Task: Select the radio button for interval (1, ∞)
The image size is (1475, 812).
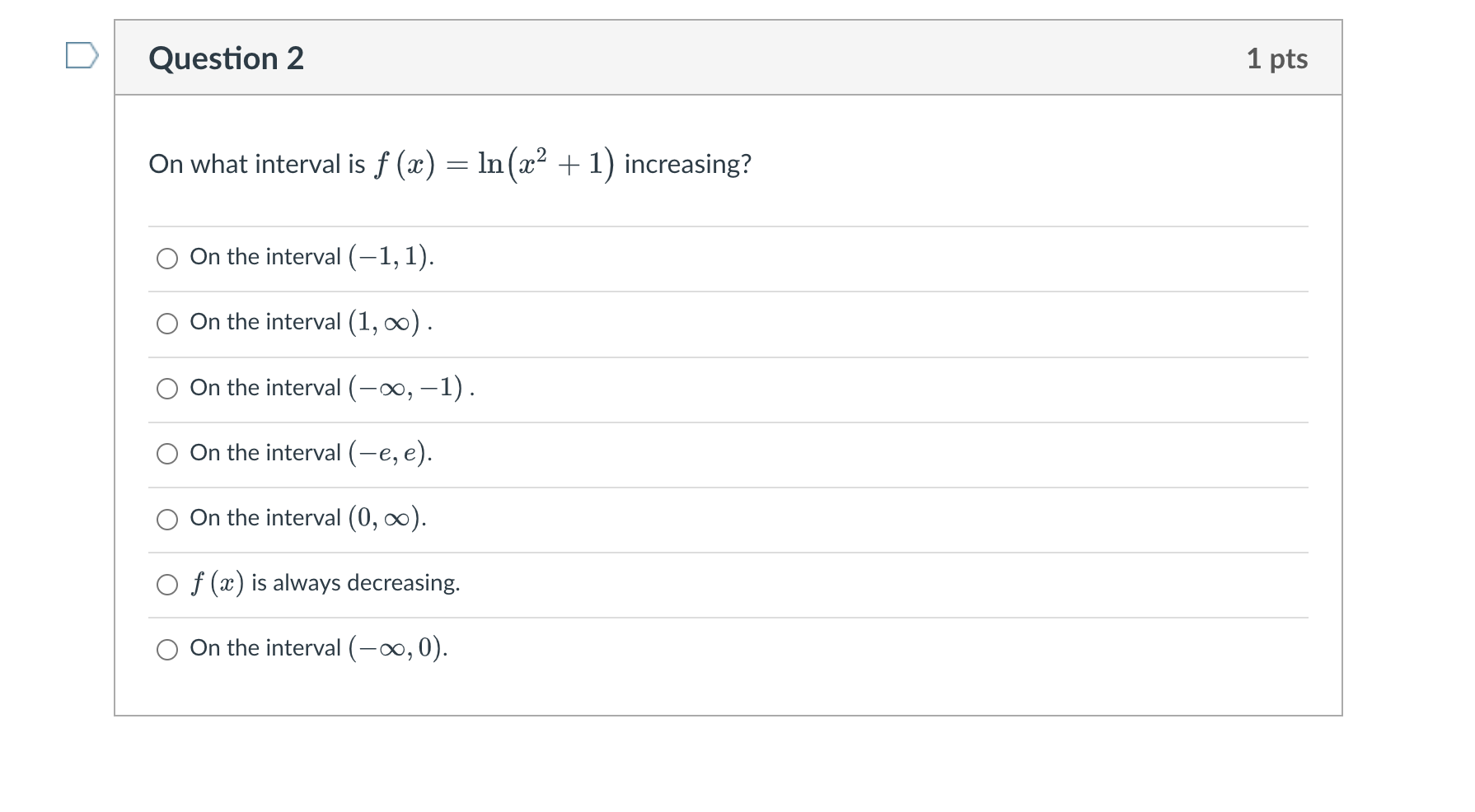Action: [x=167, y=324]
